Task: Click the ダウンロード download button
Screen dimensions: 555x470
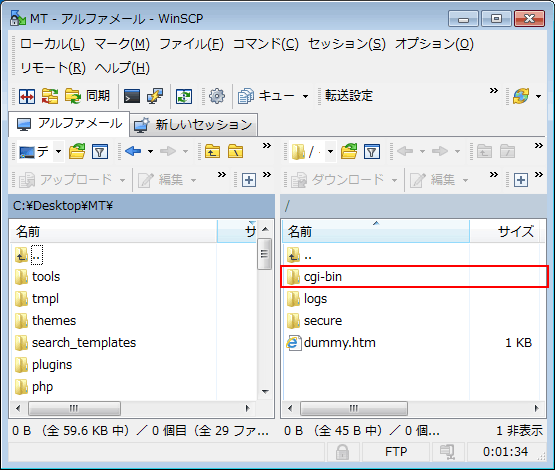Action: (x=338, y=180)
